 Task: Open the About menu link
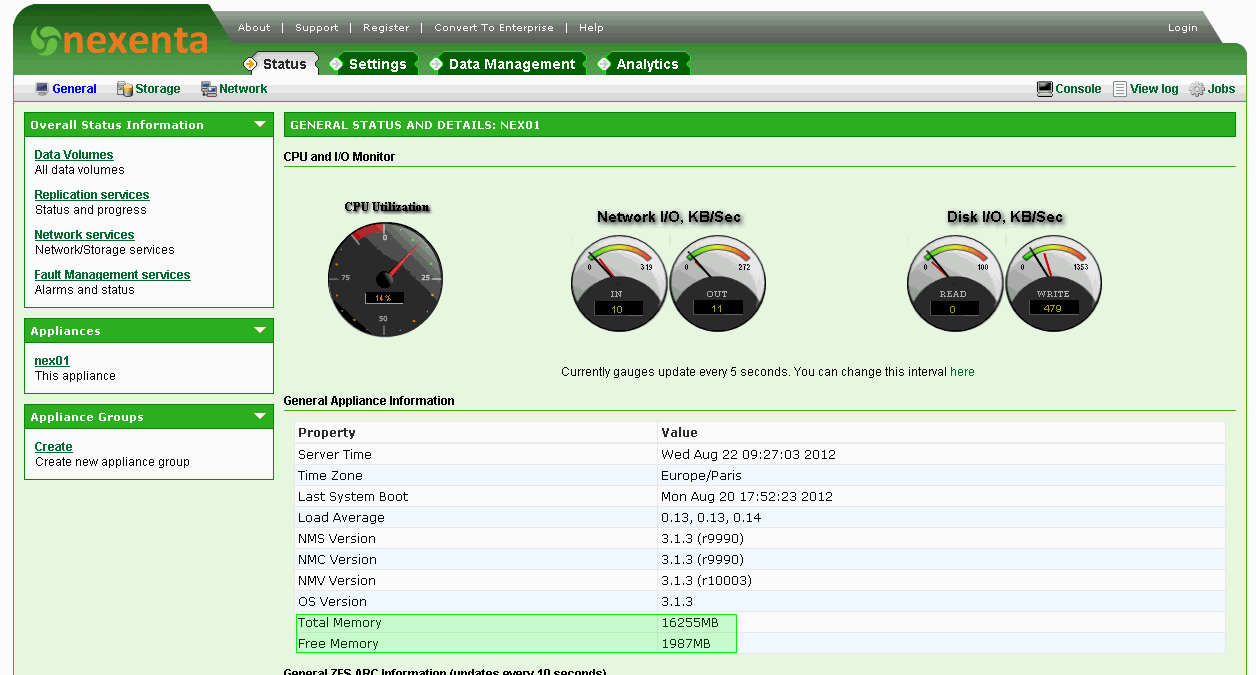click(254, 28)
